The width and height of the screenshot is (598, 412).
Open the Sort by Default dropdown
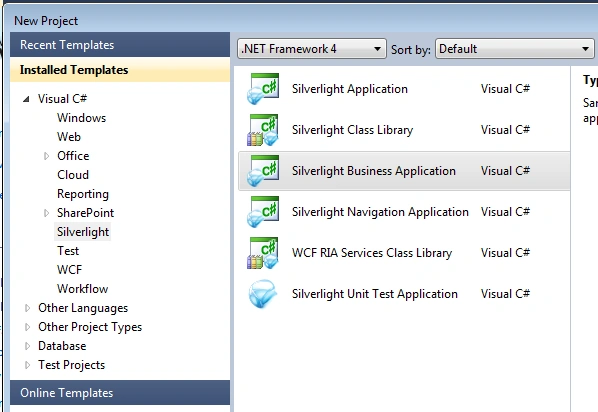click(x=514, y=49)
